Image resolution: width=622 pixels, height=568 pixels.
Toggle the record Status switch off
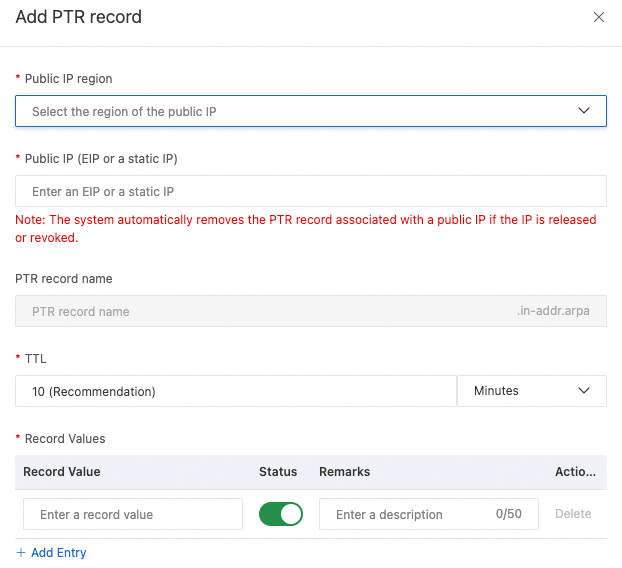coord(281,514)
